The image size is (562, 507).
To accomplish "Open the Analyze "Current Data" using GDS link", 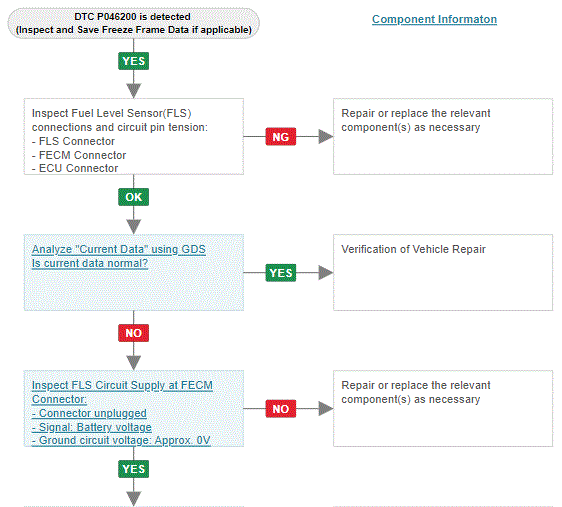I will pos(119,249).
